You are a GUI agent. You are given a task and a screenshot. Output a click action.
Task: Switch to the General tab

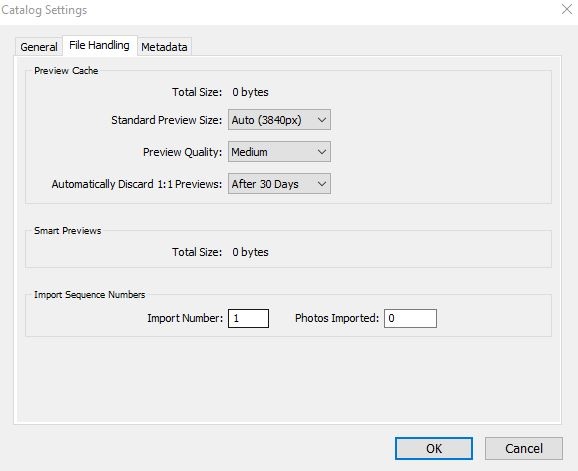[39, 47]
